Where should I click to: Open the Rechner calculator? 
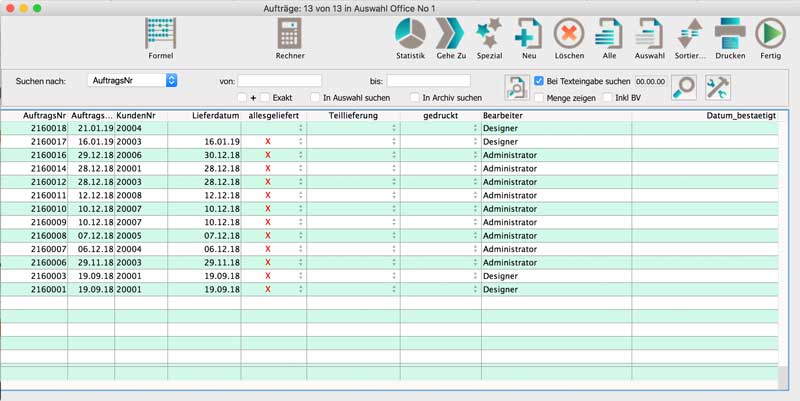point(290,34)
